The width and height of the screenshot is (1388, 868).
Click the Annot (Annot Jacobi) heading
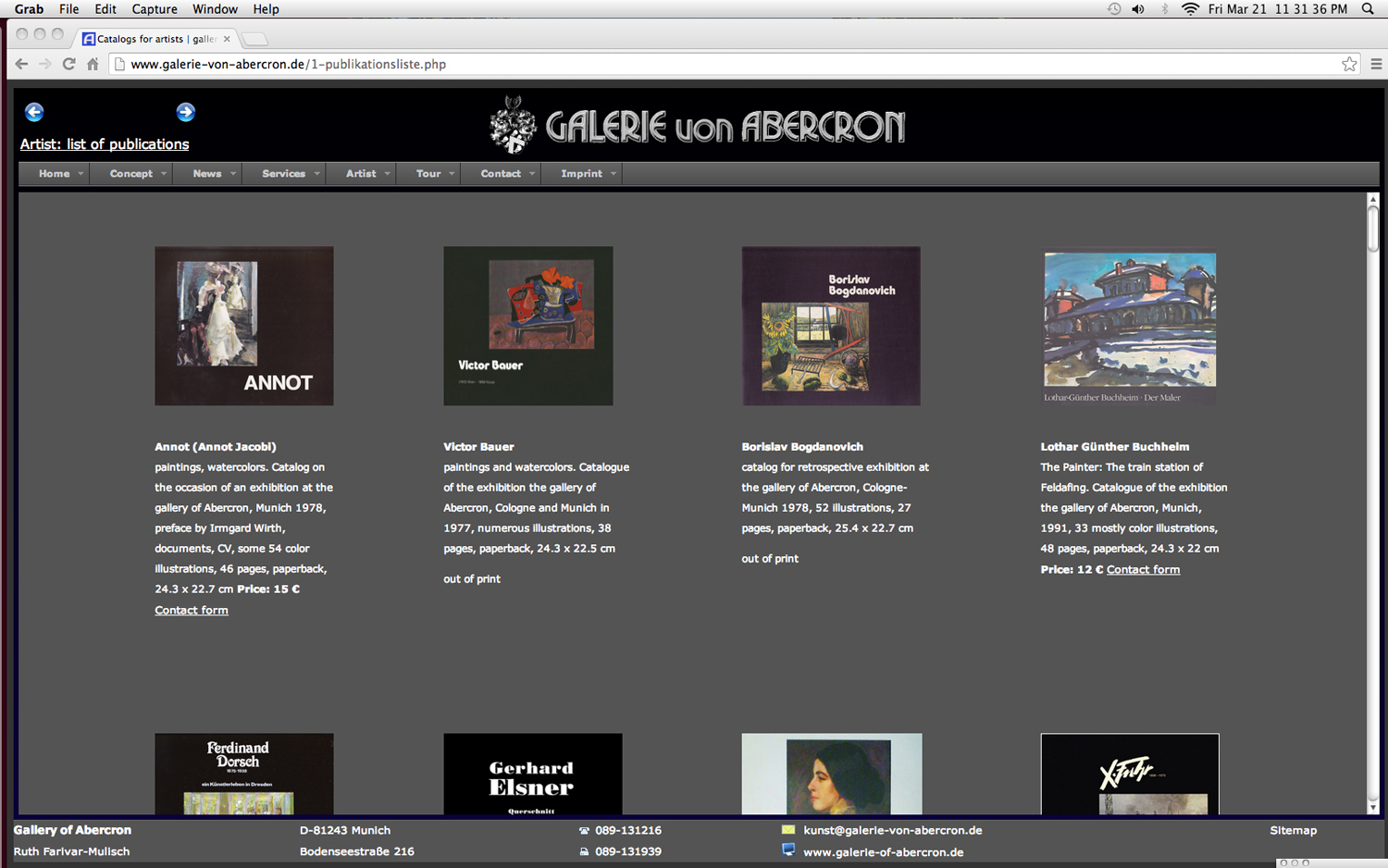point(216,446)
